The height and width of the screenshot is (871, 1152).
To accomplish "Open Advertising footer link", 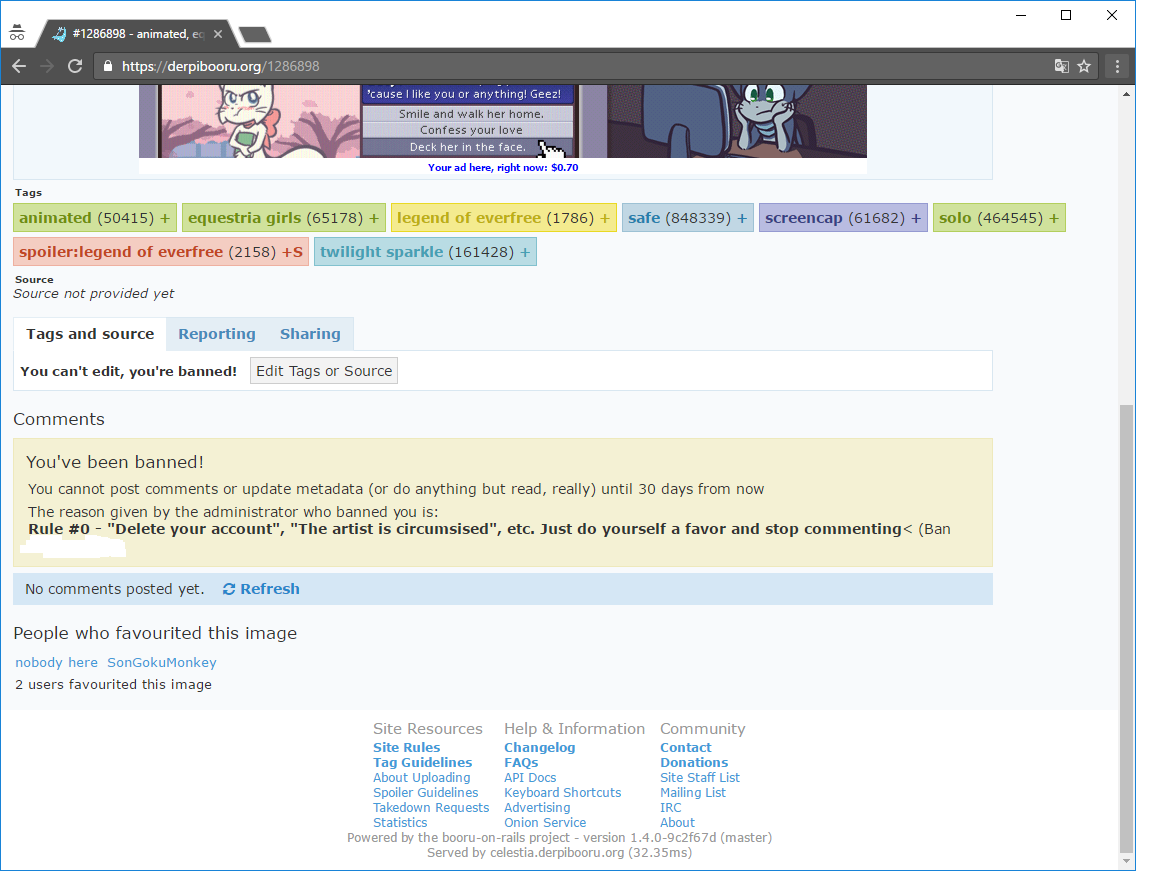I will point(537,808).
